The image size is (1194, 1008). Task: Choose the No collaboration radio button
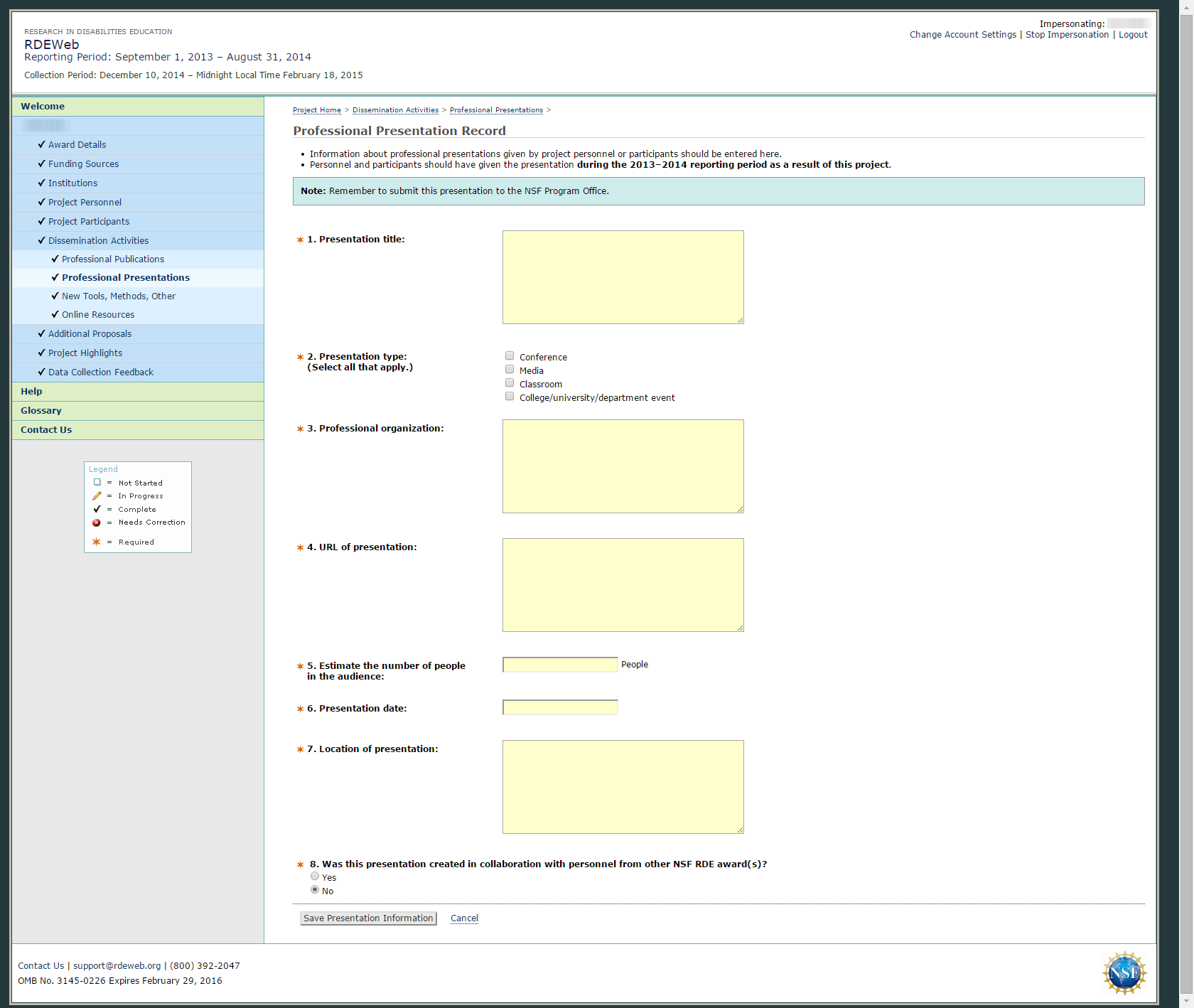click(315, 890)
